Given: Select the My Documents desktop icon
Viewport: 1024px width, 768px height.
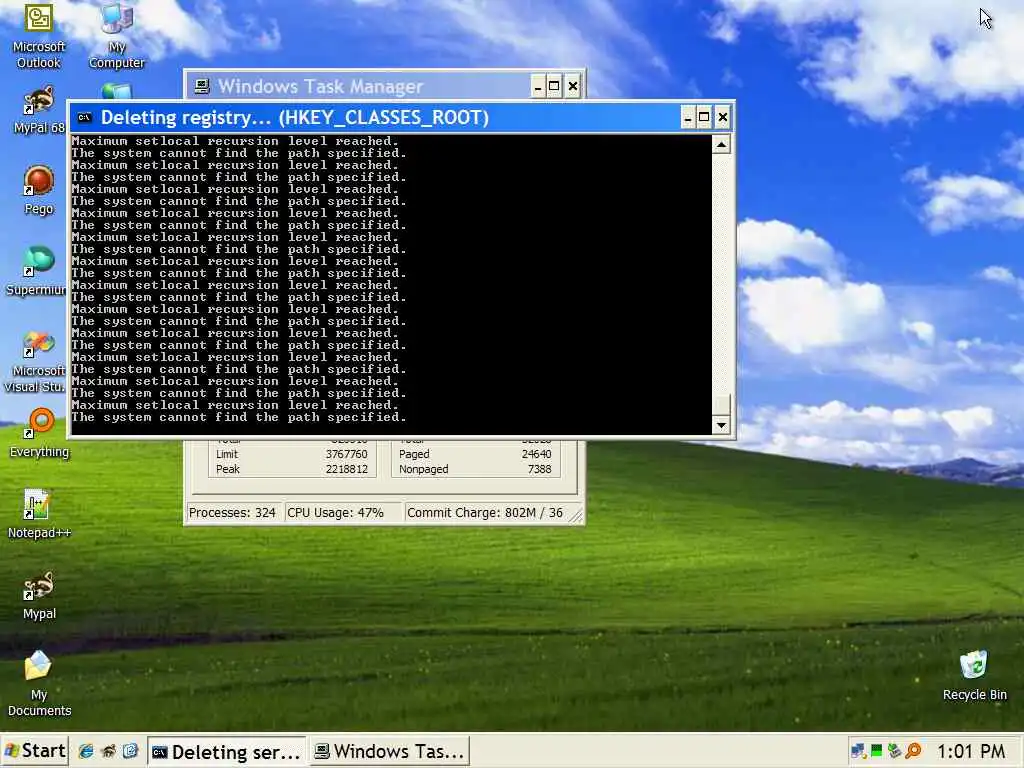Looking at the screenshot, I should pos(39,684).
